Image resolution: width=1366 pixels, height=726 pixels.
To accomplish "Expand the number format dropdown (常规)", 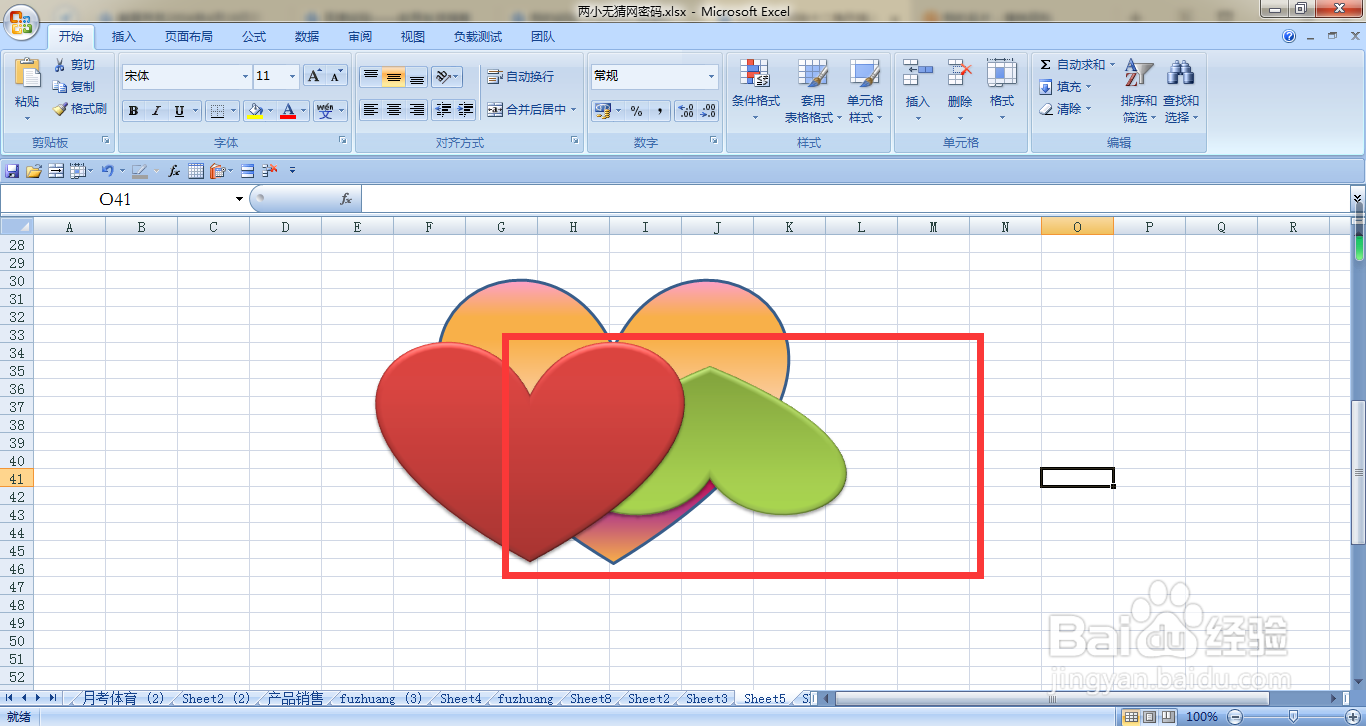I will coord(712,76).
